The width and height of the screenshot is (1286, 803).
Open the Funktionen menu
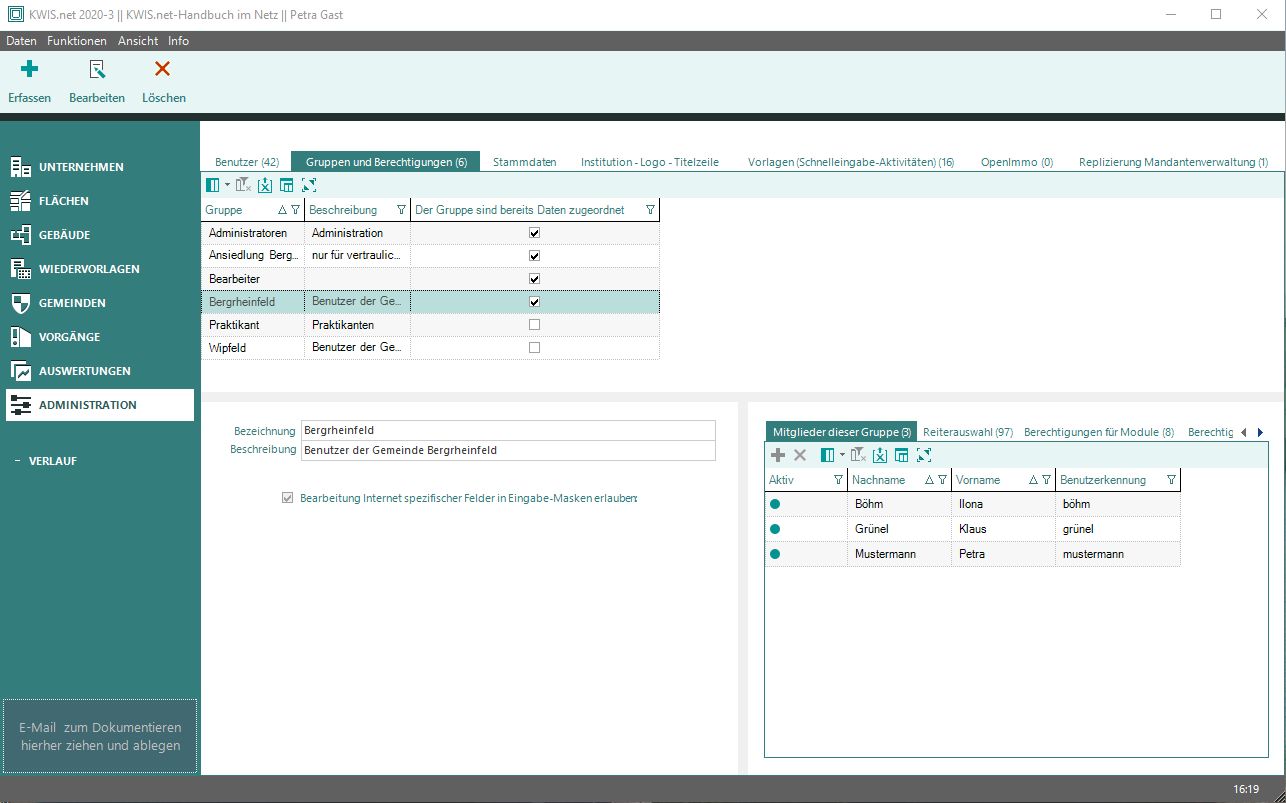[77, 41]
